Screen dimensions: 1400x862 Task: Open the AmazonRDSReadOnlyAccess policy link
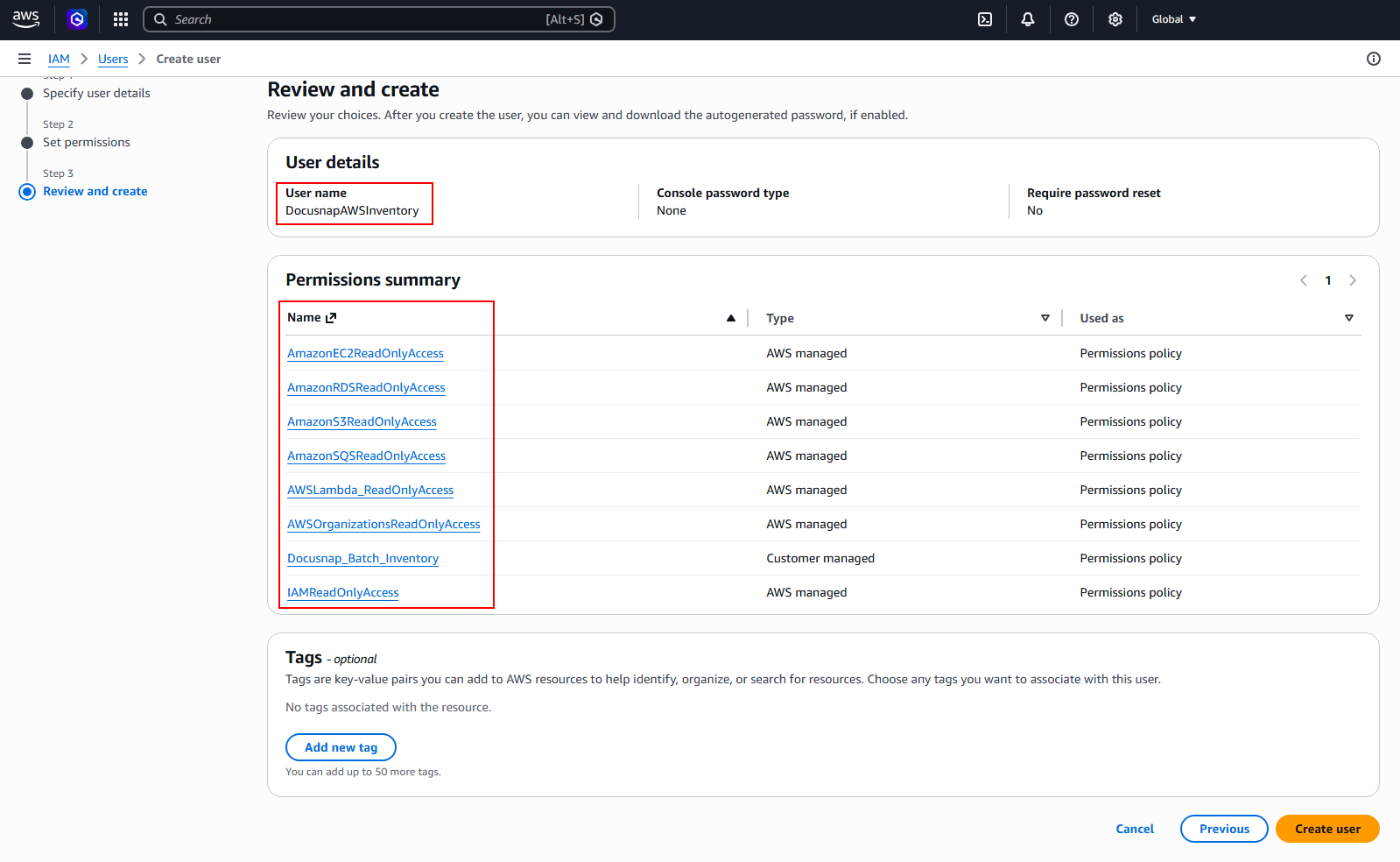(366, 387)
